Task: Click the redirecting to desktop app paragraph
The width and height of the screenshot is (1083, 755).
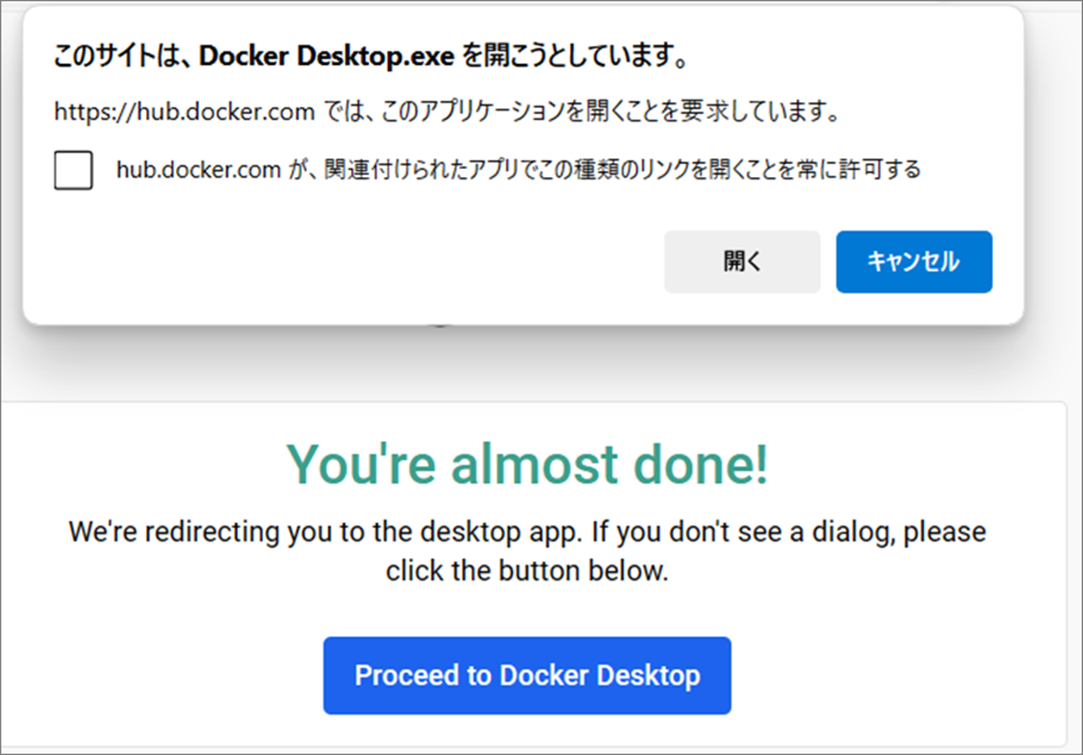Action: pyautogui.click(x=527, y=550)
